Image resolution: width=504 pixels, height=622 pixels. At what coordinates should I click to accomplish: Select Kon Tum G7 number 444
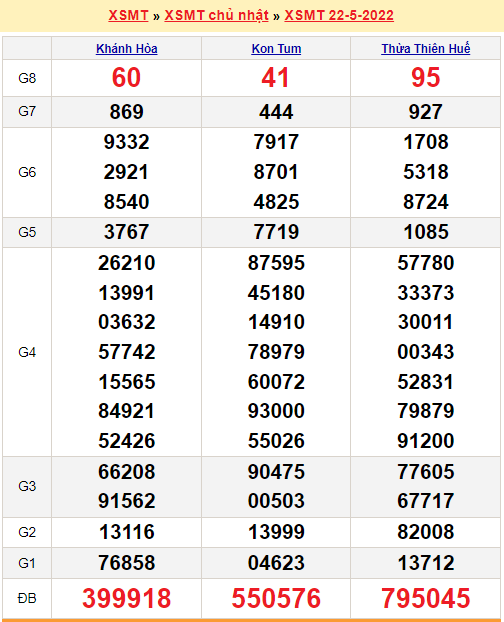click(x=276, y=112)
